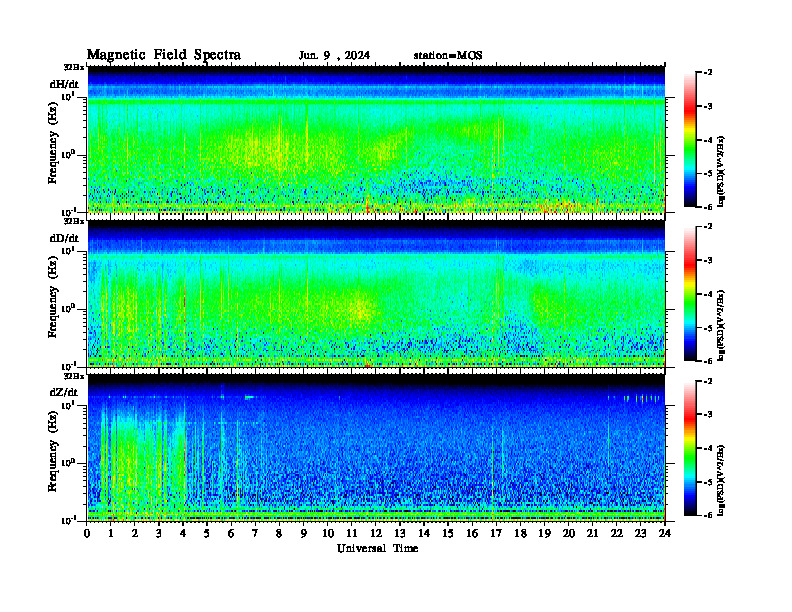Click the hour 14 tick label on the time axis

[424, 533]
